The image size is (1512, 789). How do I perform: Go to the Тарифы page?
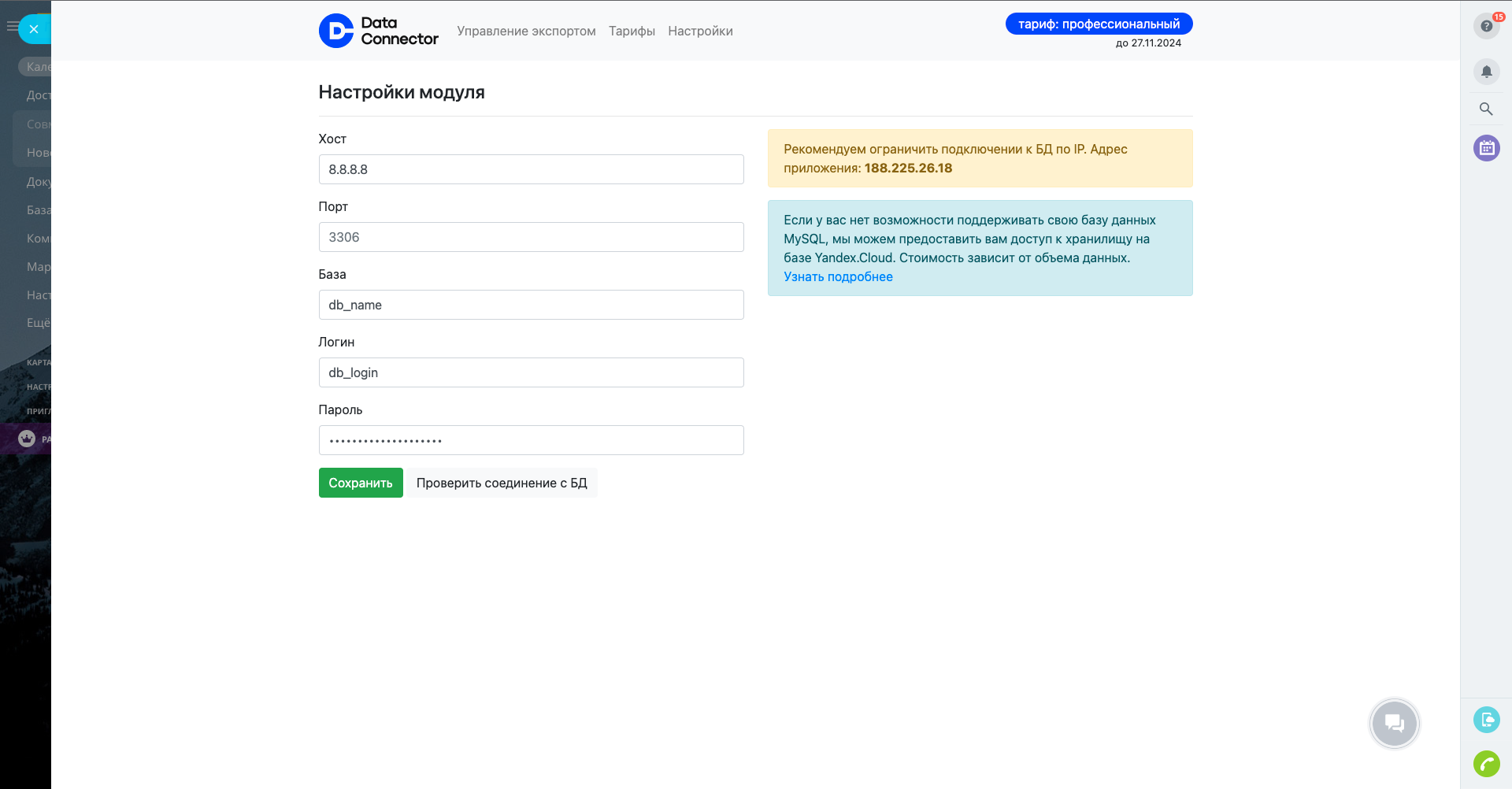click(632, 31)
